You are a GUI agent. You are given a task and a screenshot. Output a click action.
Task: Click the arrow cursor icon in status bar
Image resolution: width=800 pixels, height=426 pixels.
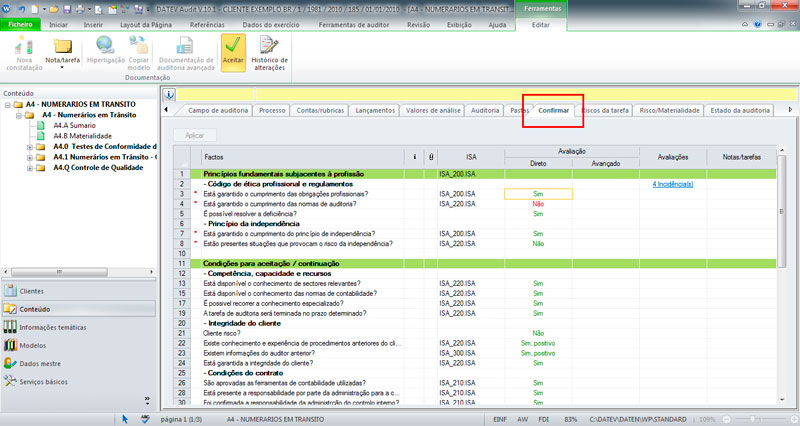125,419
